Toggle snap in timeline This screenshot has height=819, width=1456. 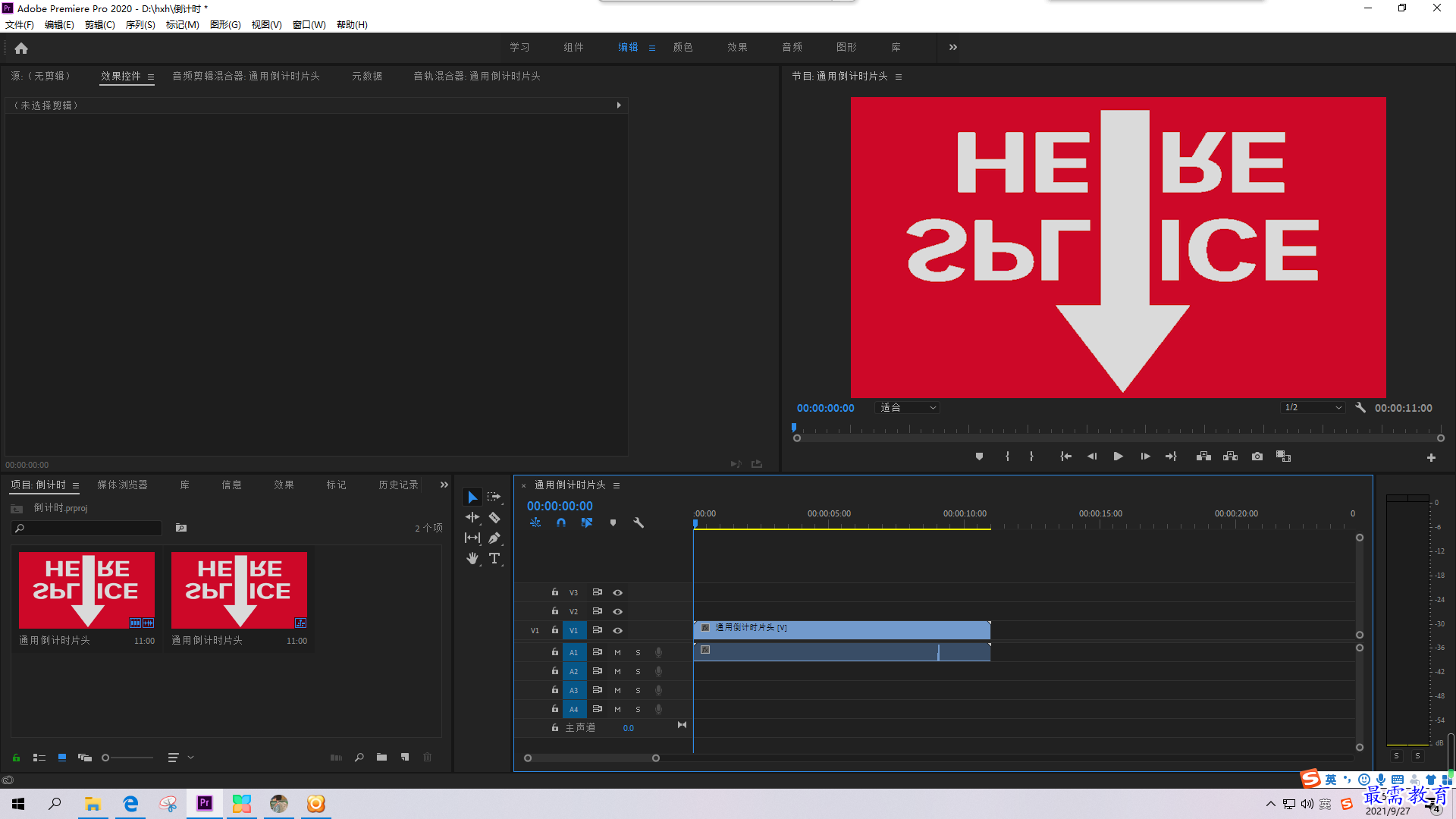(561, 522)
